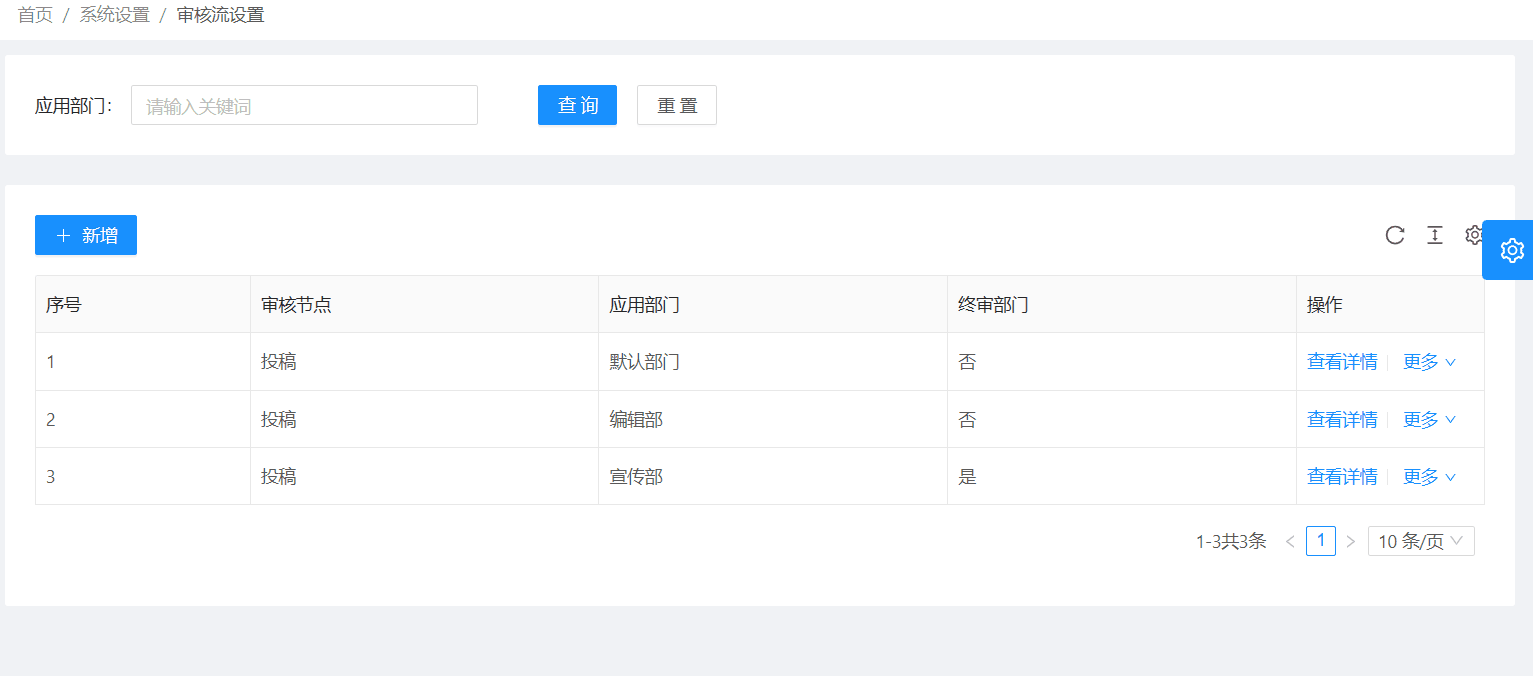Screen dimensions: 1533x676
Task: Open the blue theme settings panel on right edge
Action: [x=1510, y=250]
